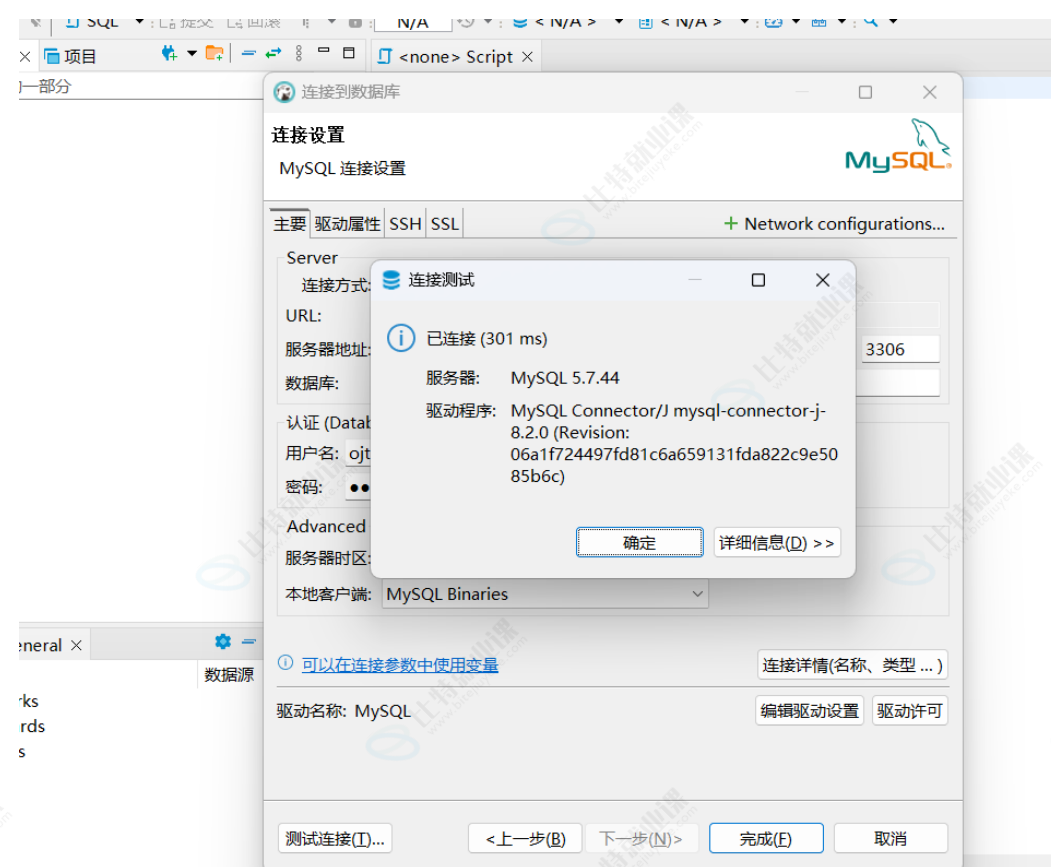Click 取消 to cancel the dialog
The height and width of the screenshot is (867, 1051).
(x=891, y=838)
